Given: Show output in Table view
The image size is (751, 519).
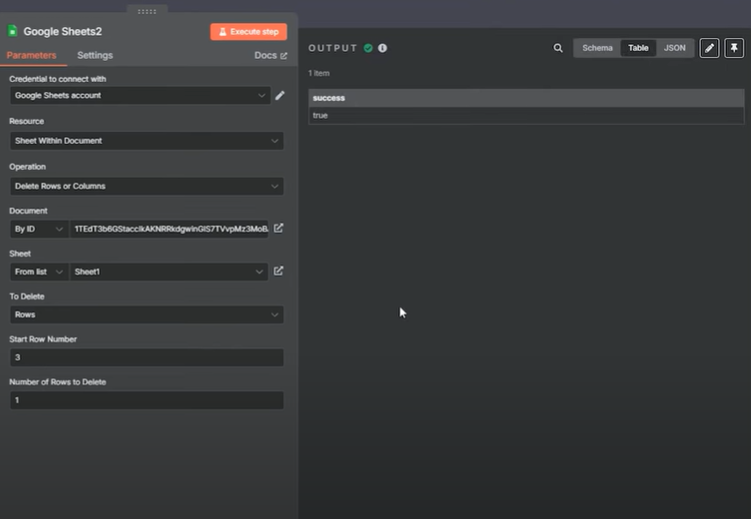Looking at the screenshot, I should point(638,48).
